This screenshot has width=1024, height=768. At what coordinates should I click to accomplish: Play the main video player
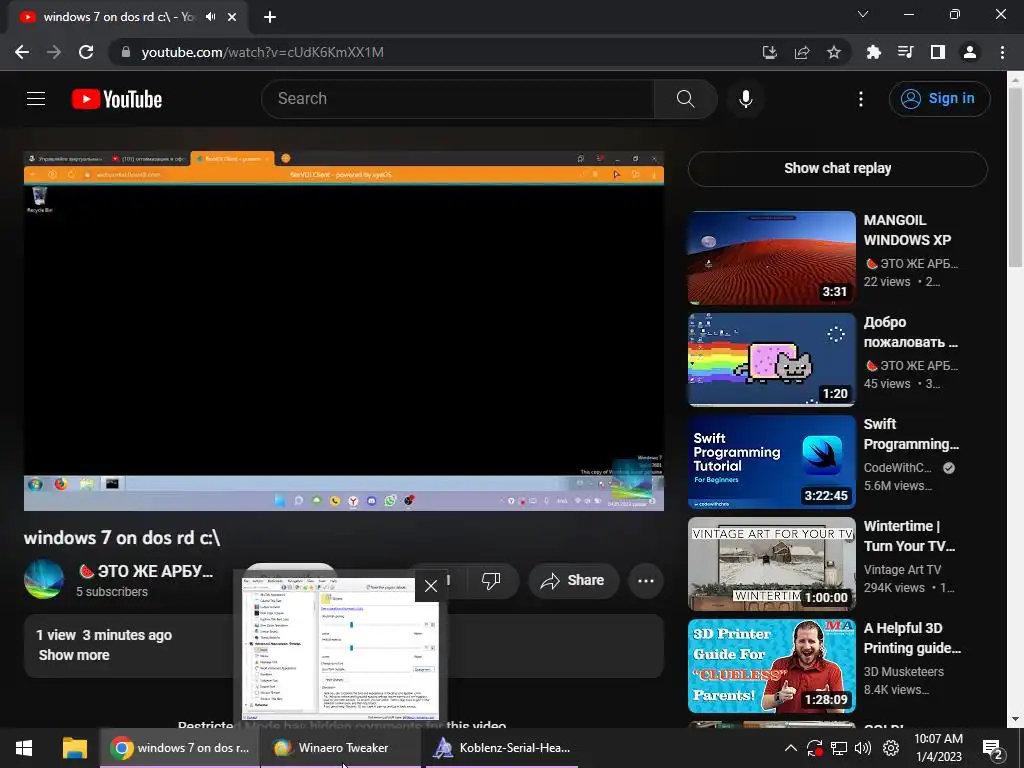pyautogui.click(x=344, y=331)
